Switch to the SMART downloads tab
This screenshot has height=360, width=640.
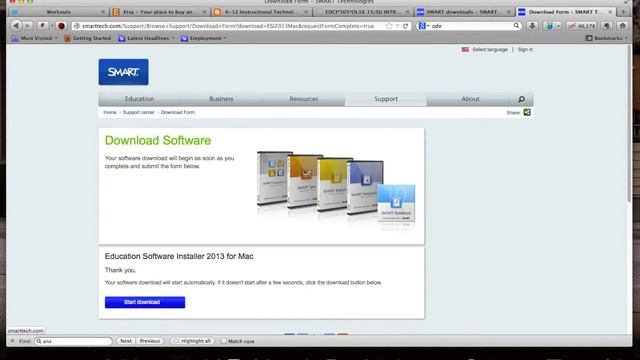point(464,12)
